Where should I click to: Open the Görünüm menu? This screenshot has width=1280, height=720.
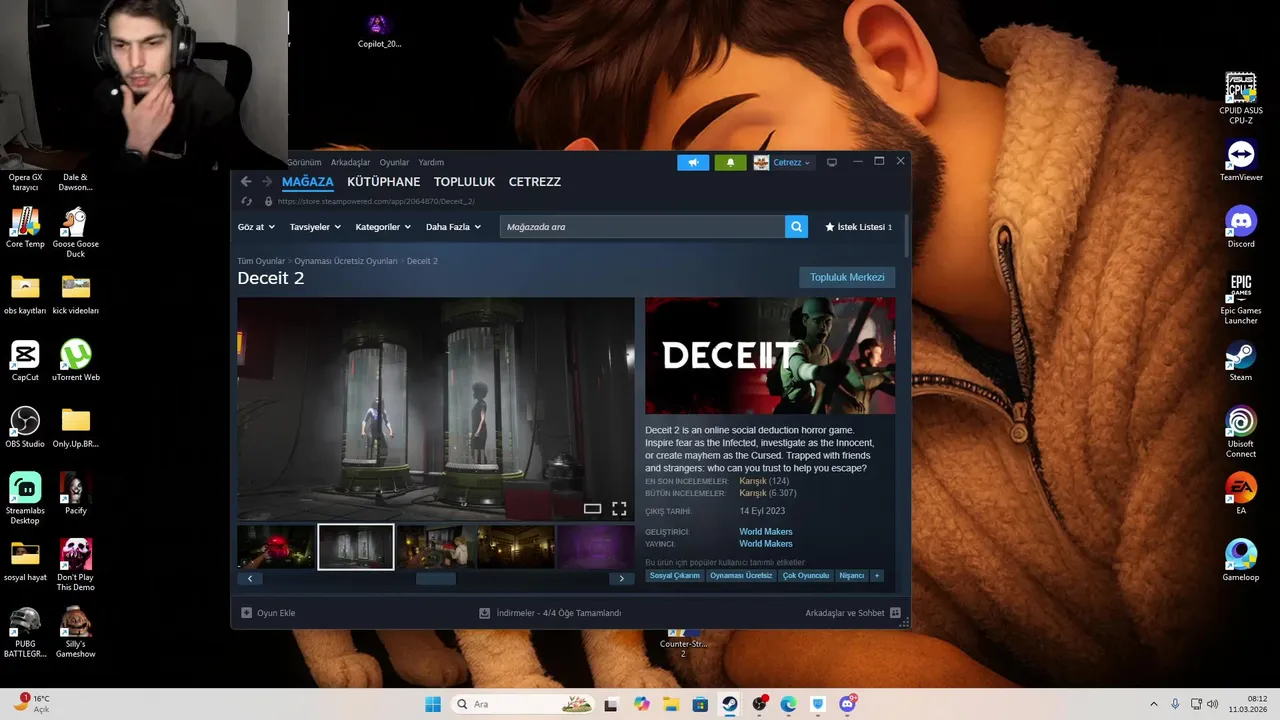304,162
